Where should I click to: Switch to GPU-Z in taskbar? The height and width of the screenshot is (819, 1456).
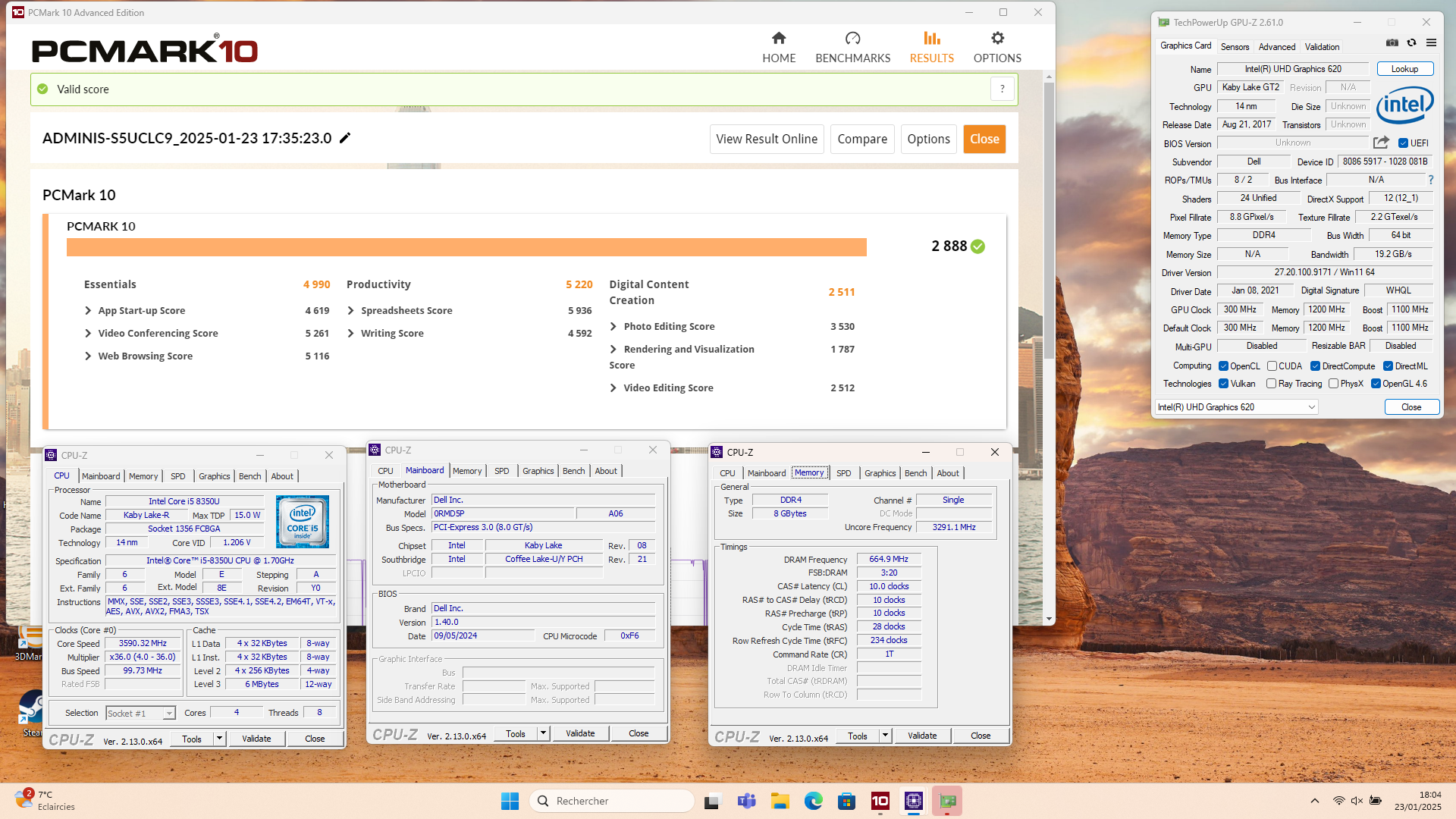947,801
